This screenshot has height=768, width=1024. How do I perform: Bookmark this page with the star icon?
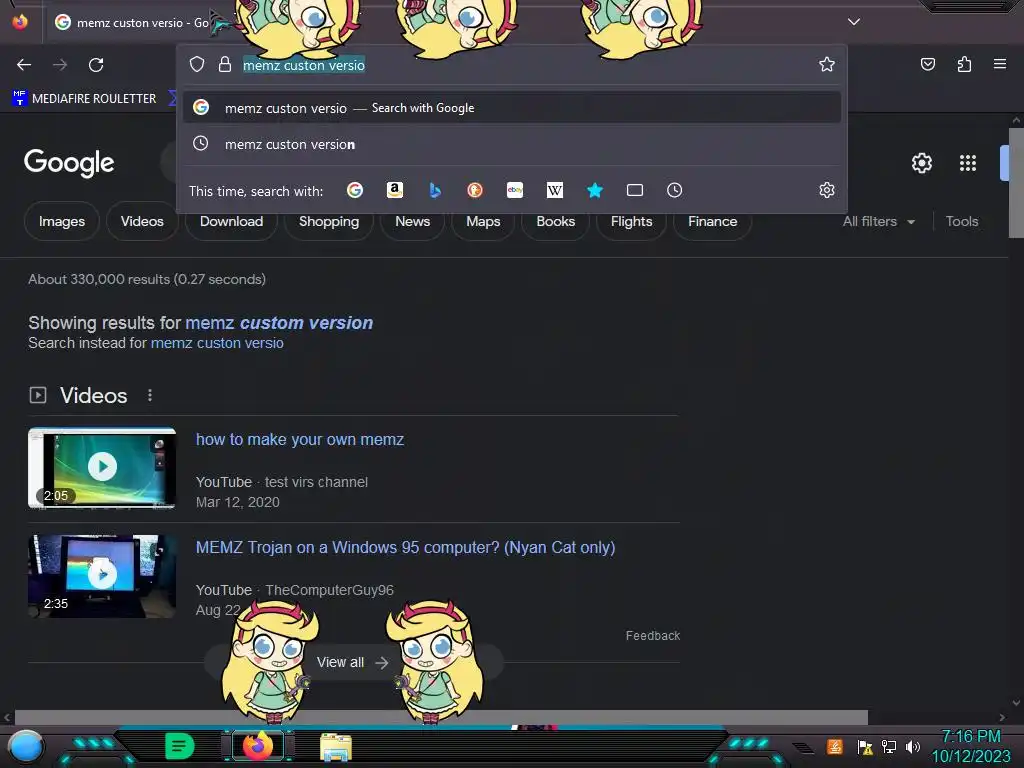(827, 64)
